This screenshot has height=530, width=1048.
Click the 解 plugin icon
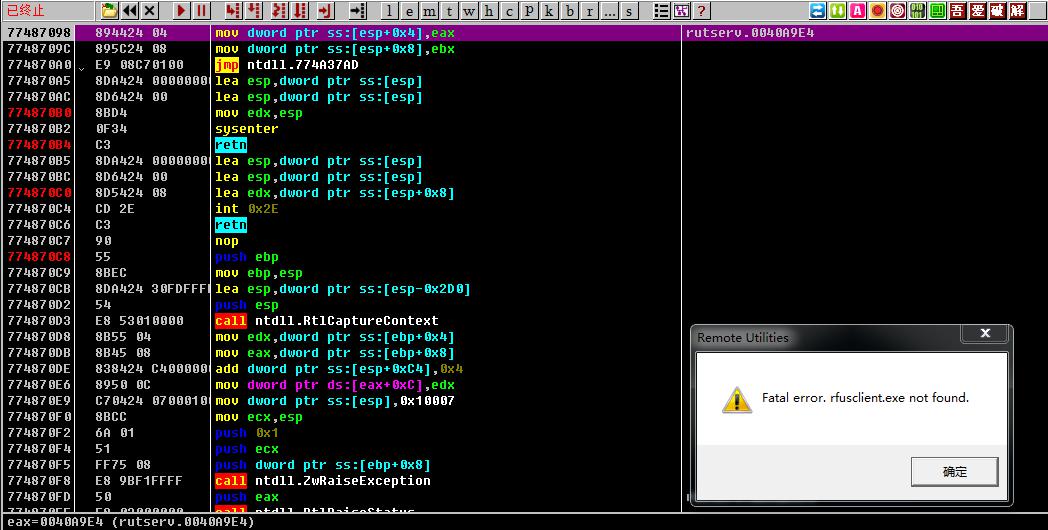(1018, 11)
